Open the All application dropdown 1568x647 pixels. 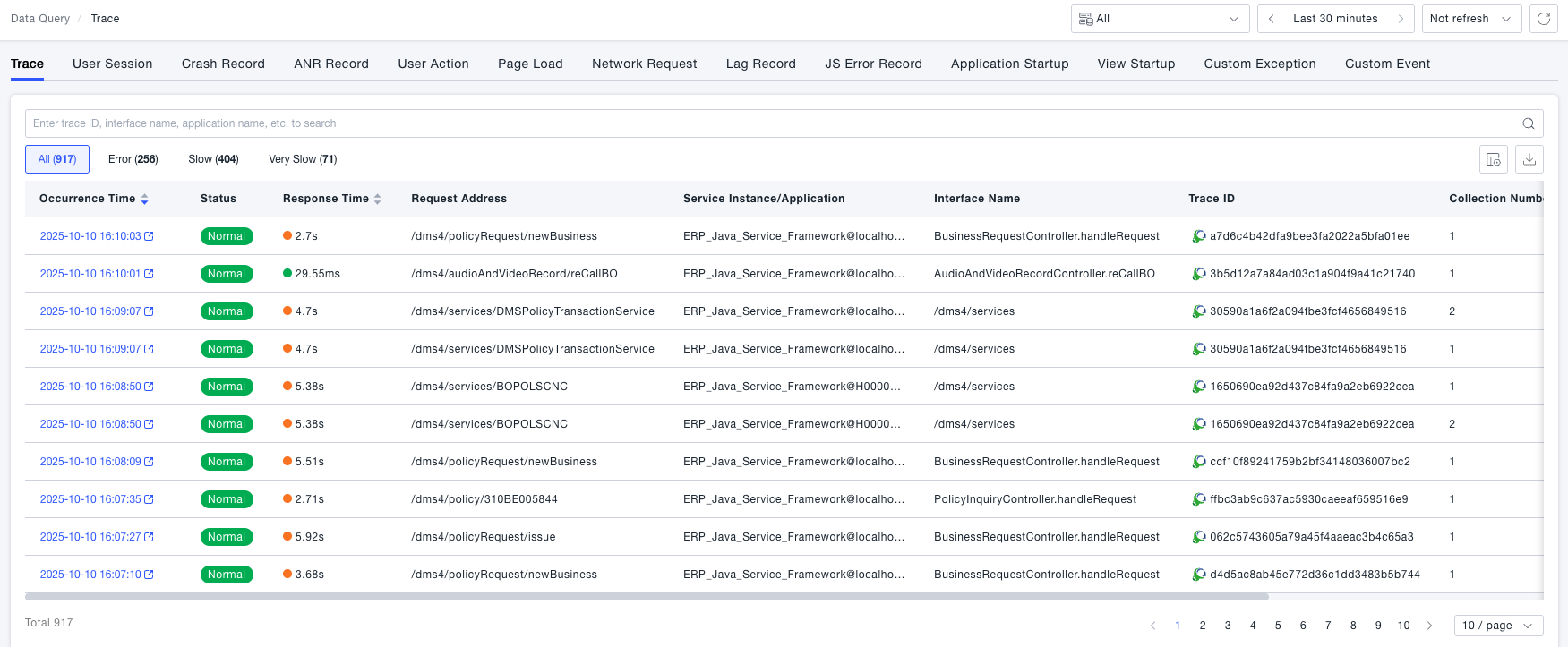(1160, 19)
